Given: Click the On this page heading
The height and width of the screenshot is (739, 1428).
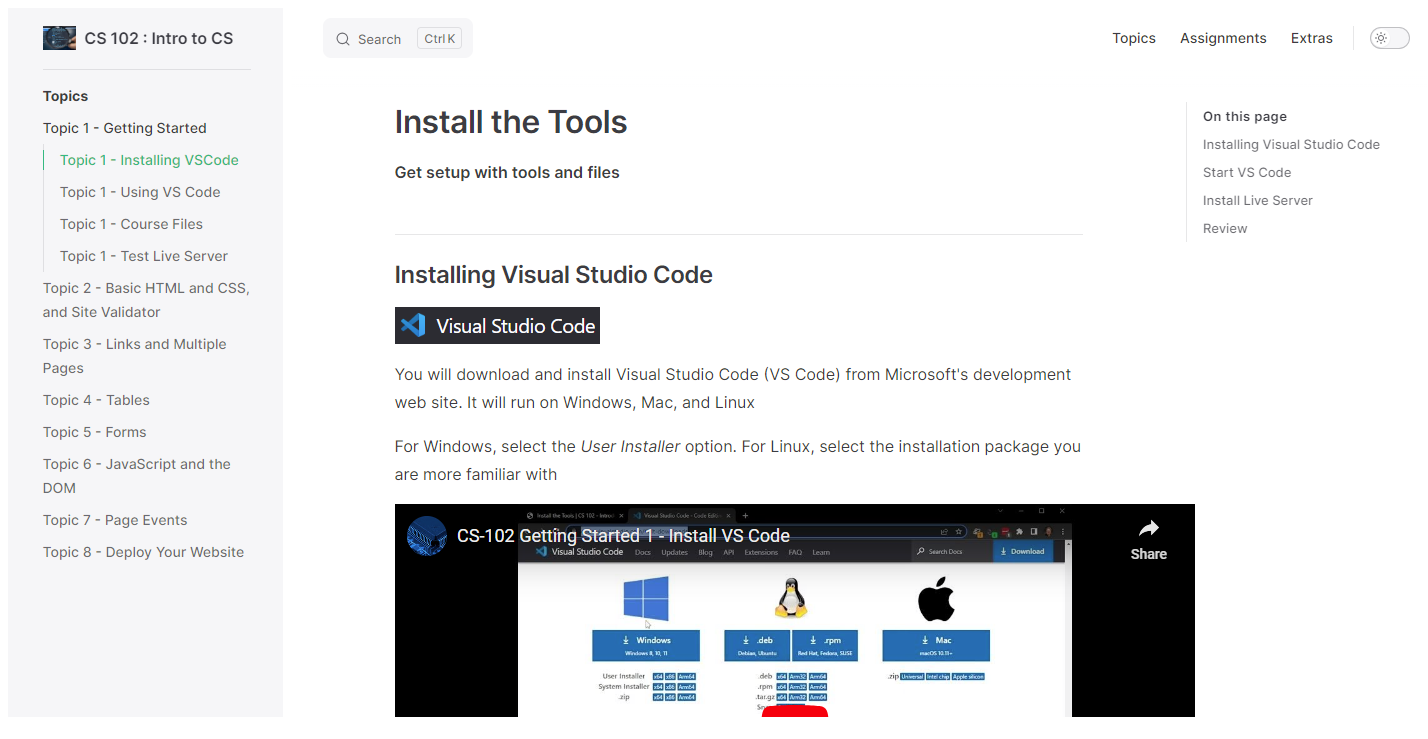Looking at the screenshot, I should tap(1245, 116).
